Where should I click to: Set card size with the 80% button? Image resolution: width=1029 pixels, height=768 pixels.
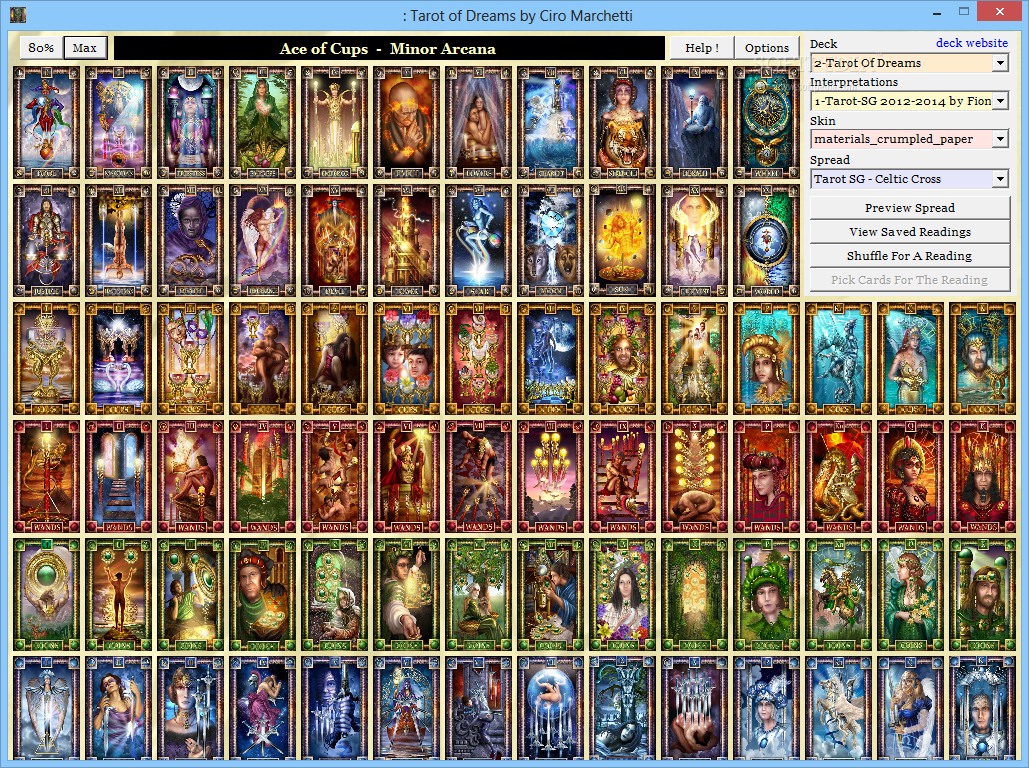click(x=41, y=48)
